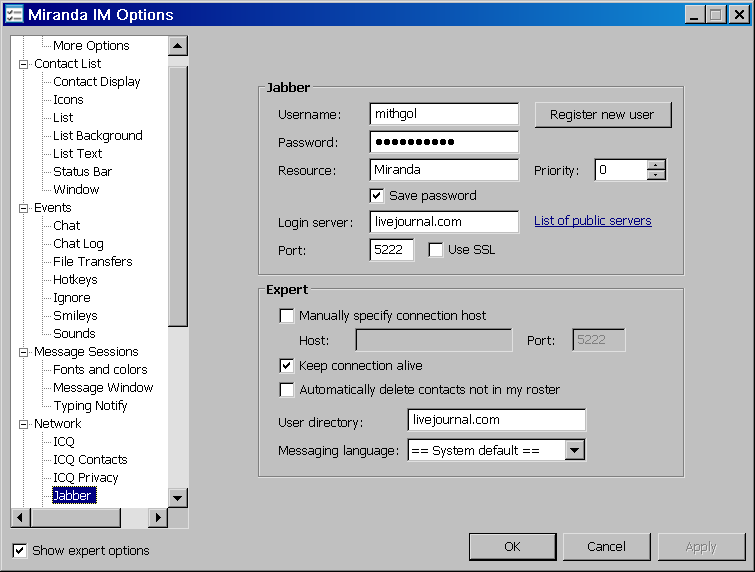
Task: Click the OK button
Action: tap(512, 546)
